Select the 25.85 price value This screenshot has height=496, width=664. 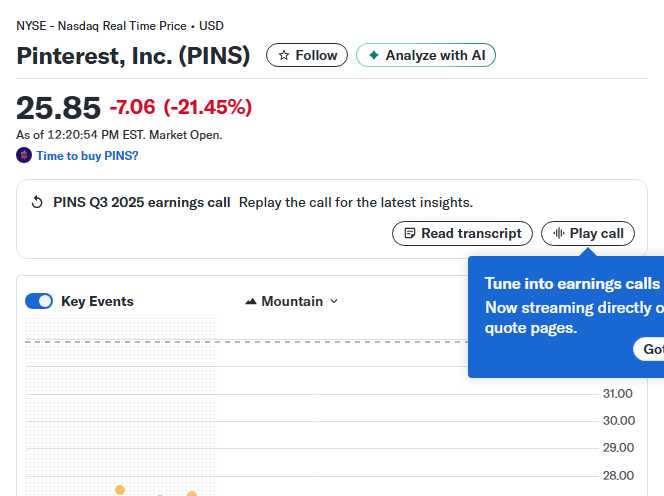pos(58,108)
